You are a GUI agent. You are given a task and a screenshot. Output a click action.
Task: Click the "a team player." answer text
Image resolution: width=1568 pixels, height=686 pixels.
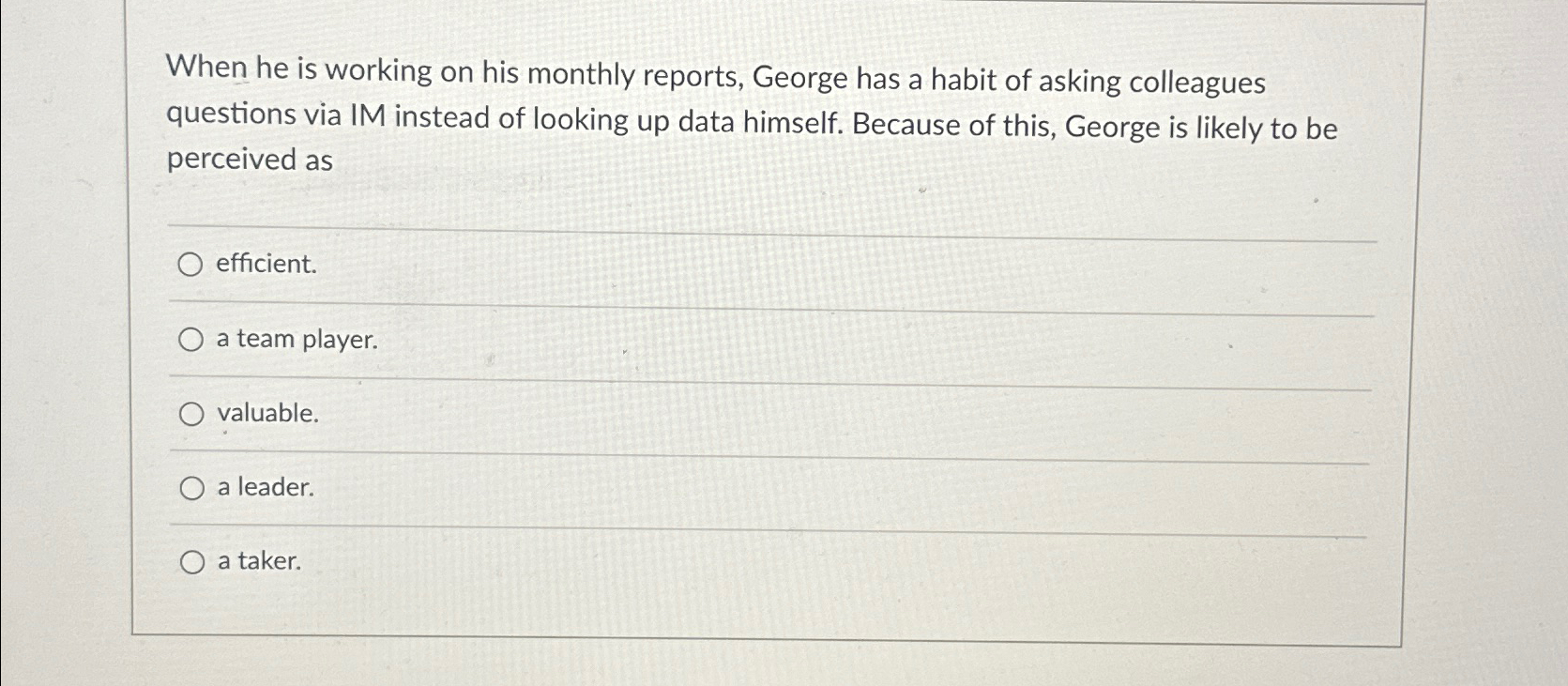click(296, 340)
